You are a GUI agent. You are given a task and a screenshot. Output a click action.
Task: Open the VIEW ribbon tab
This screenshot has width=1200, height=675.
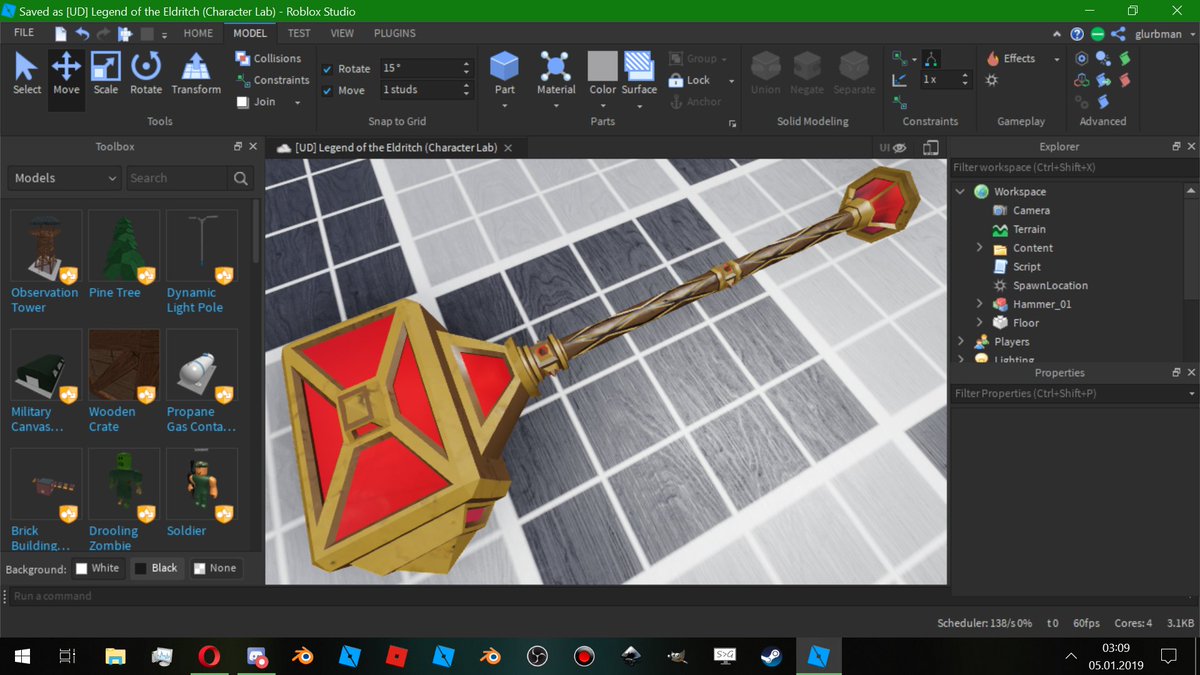[x=342, y=33]
